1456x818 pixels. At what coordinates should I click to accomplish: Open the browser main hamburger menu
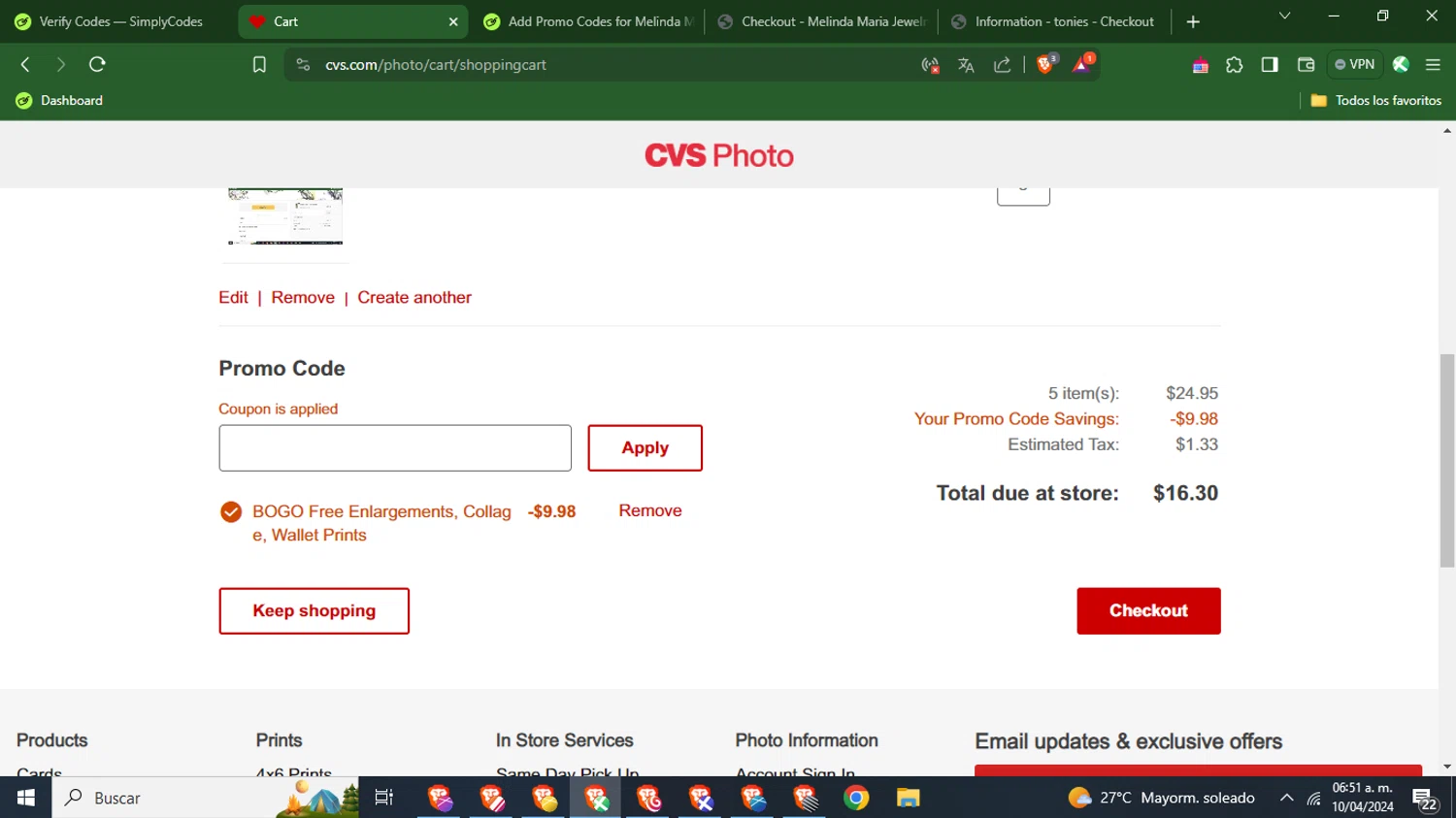[x=1433, y=65]
